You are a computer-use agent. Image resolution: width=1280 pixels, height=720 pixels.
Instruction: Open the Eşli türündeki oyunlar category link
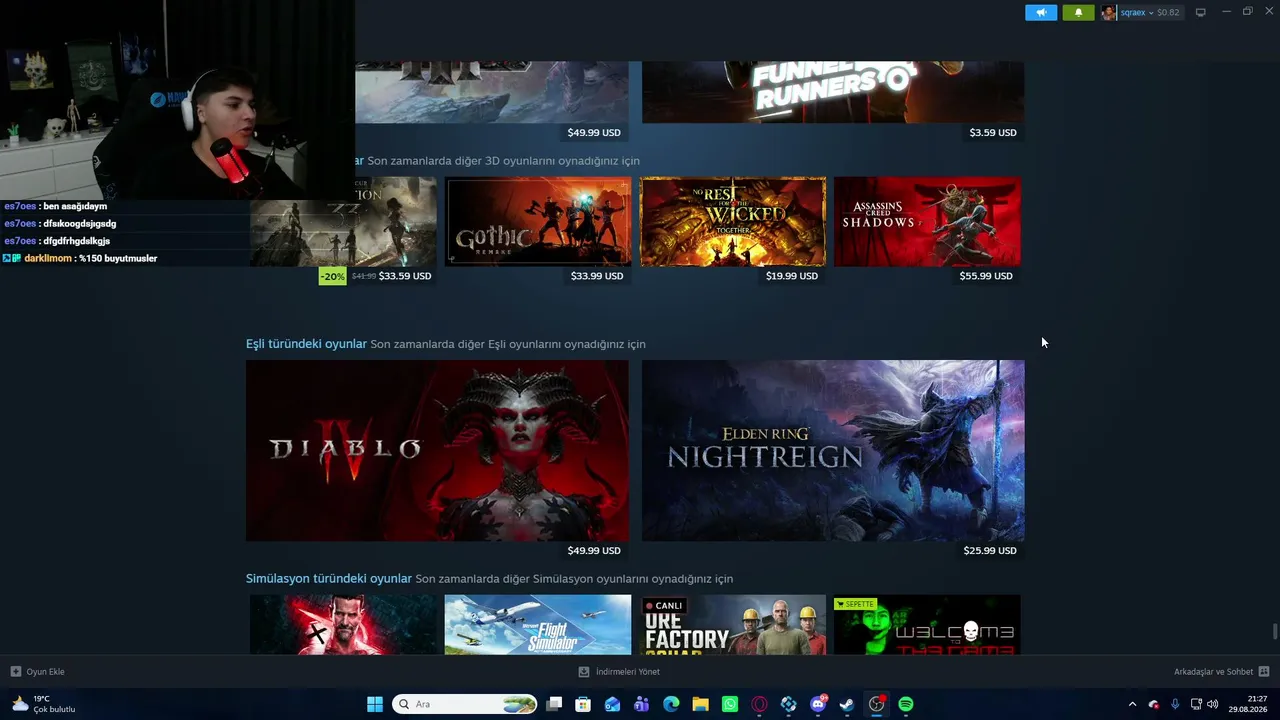coord(306,344)
